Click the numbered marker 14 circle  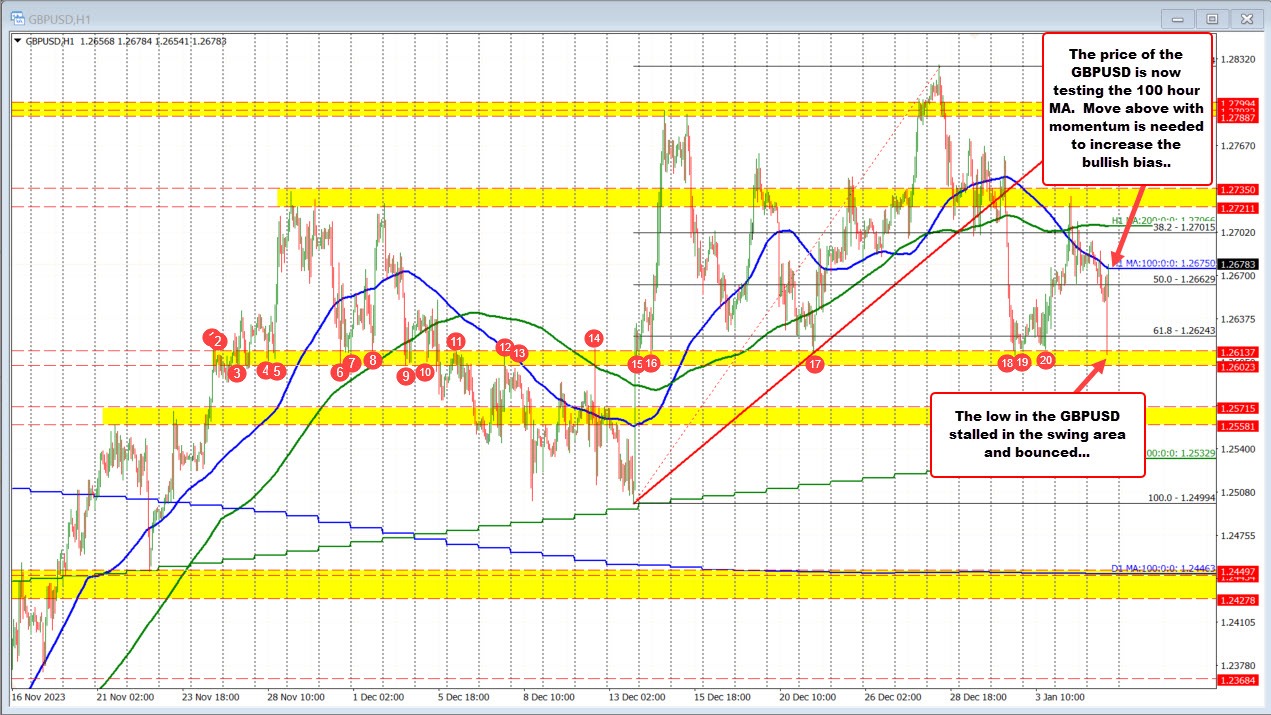click(592, 338)
